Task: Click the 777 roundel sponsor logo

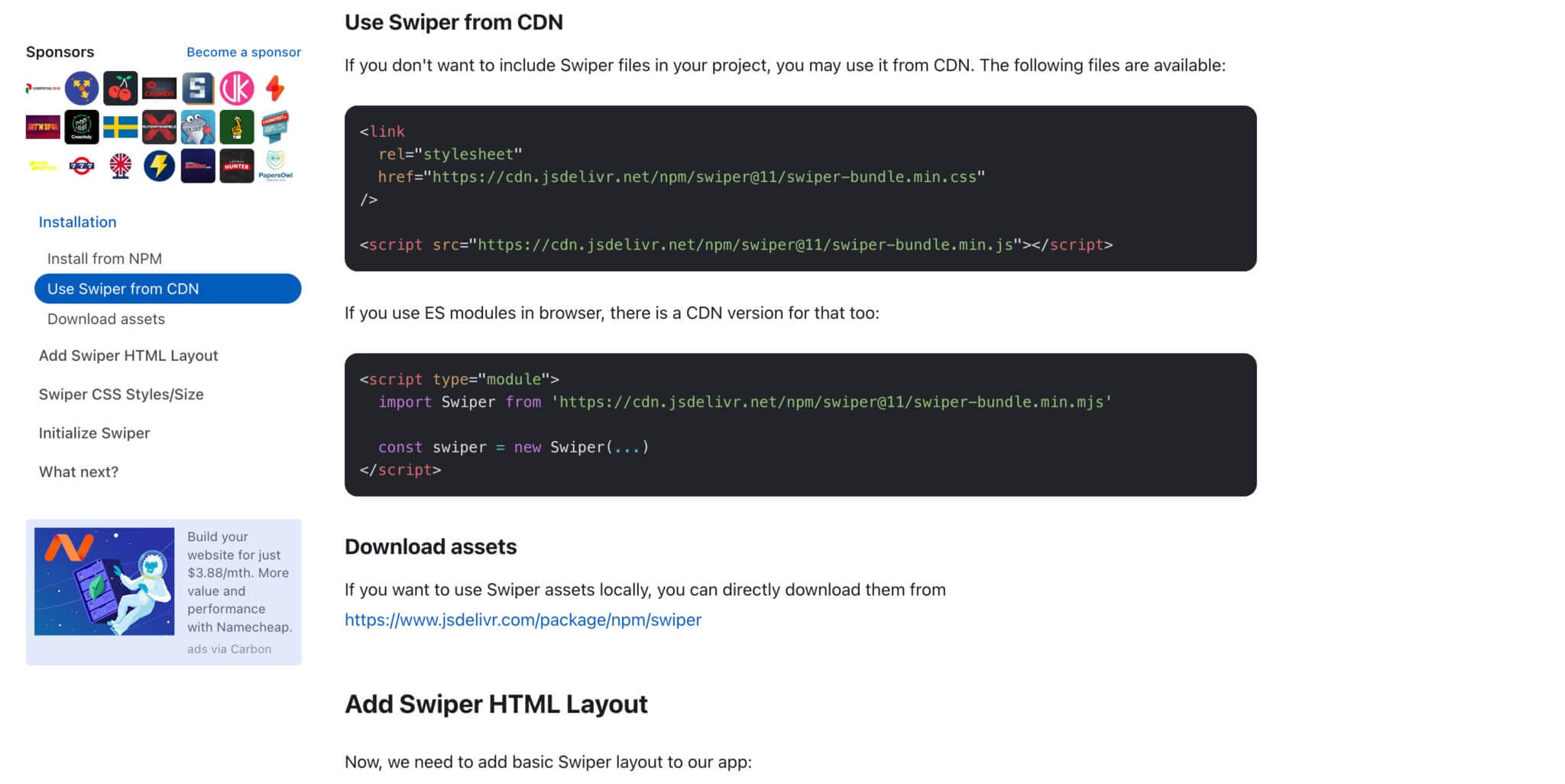Action: (x=80, y=167)
